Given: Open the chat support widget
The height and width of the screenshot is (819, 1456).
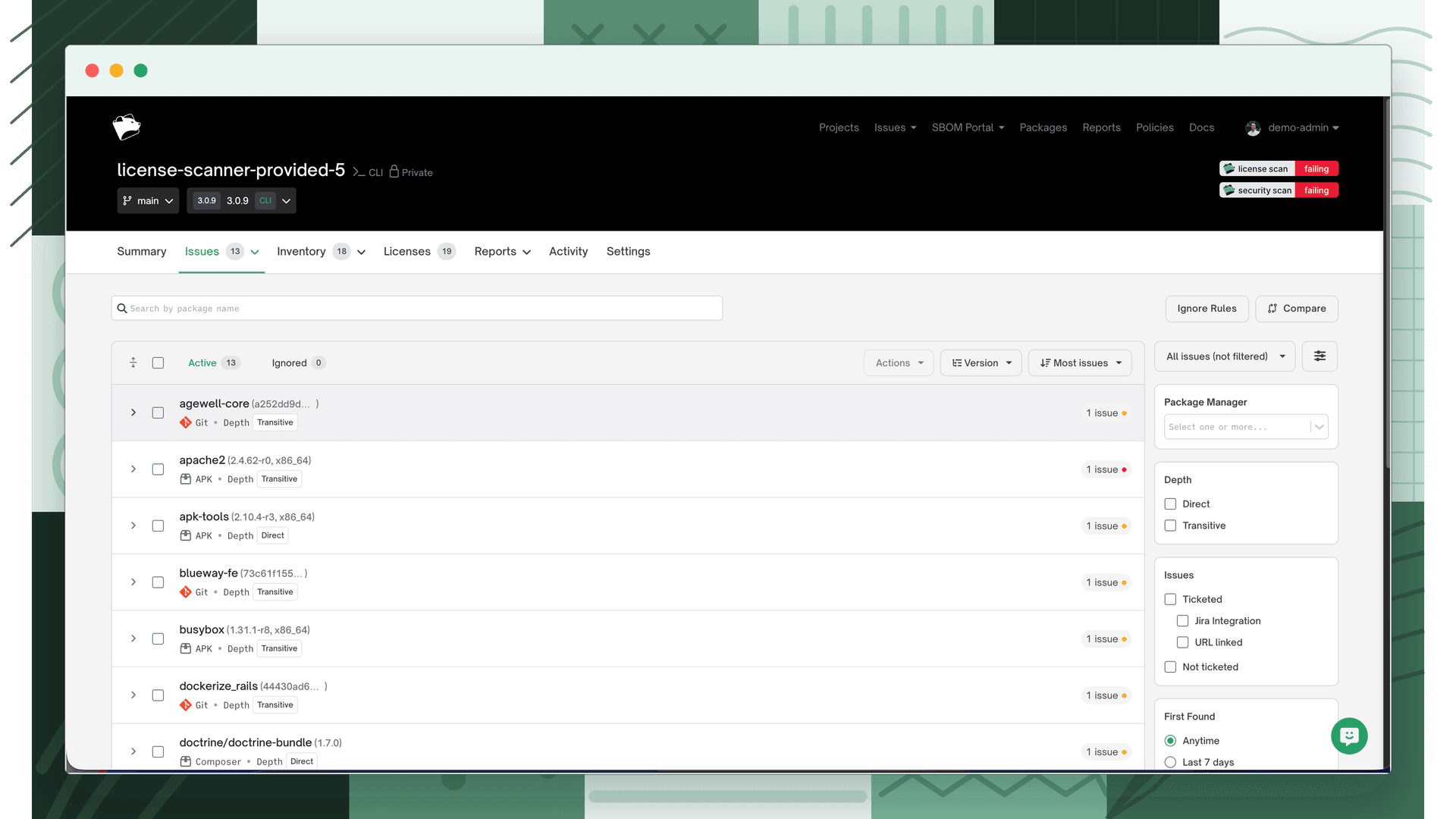Looking at the screenshot, I should coord(1349,736).
